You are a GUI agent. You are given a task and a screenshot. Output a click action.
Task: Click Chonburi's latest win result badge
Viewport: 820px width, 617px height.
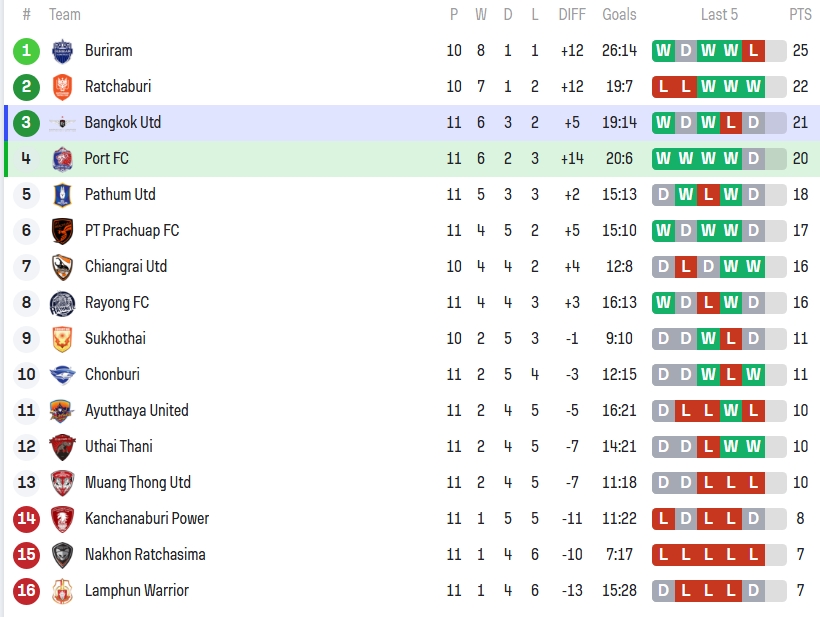754,375
